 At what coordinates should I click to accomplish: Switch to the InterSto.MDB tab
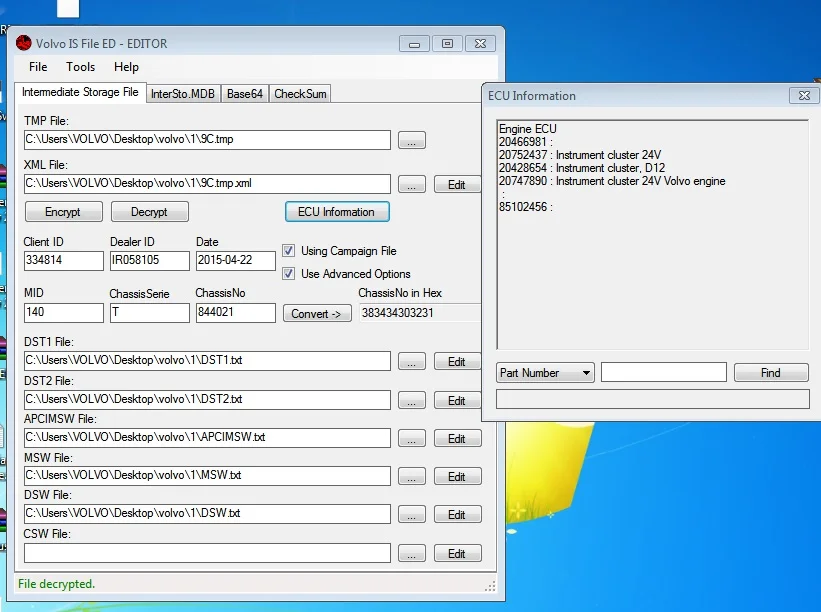(x=183, y=94)
